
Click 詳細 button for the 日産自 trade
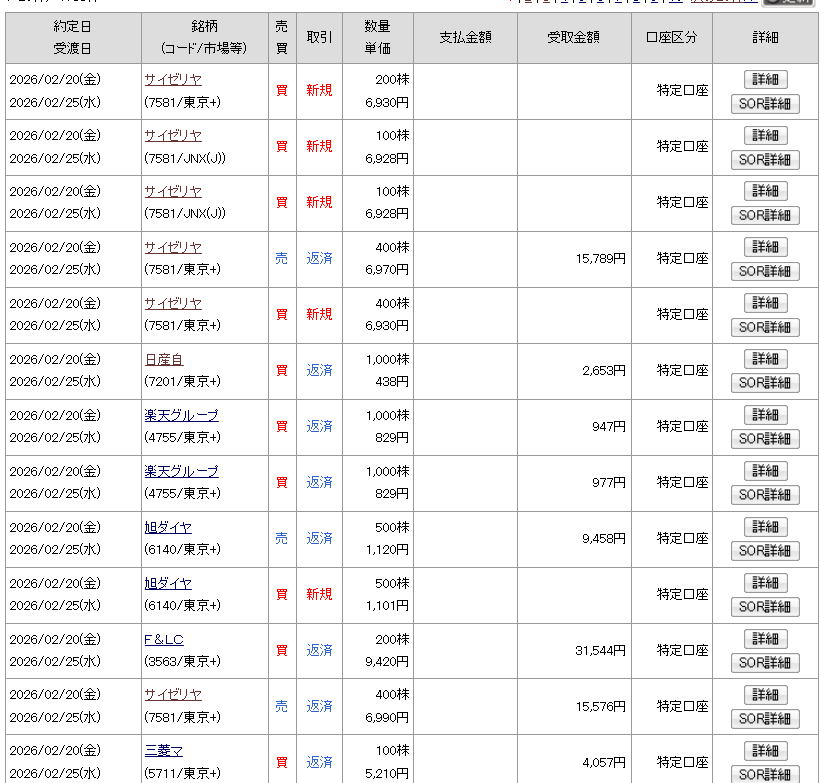[x=765, y=359]
